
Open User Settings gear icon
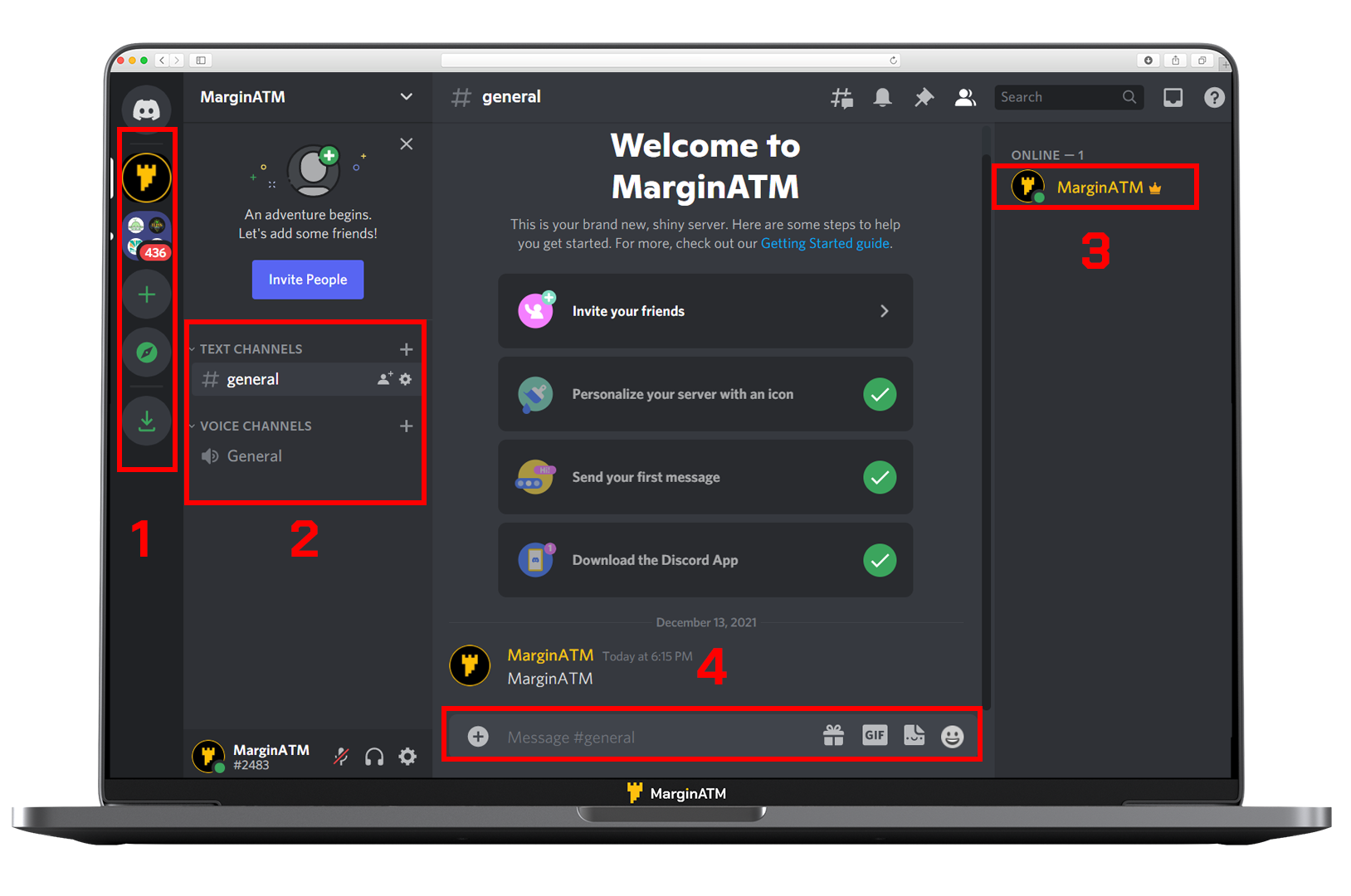(407, 756)
